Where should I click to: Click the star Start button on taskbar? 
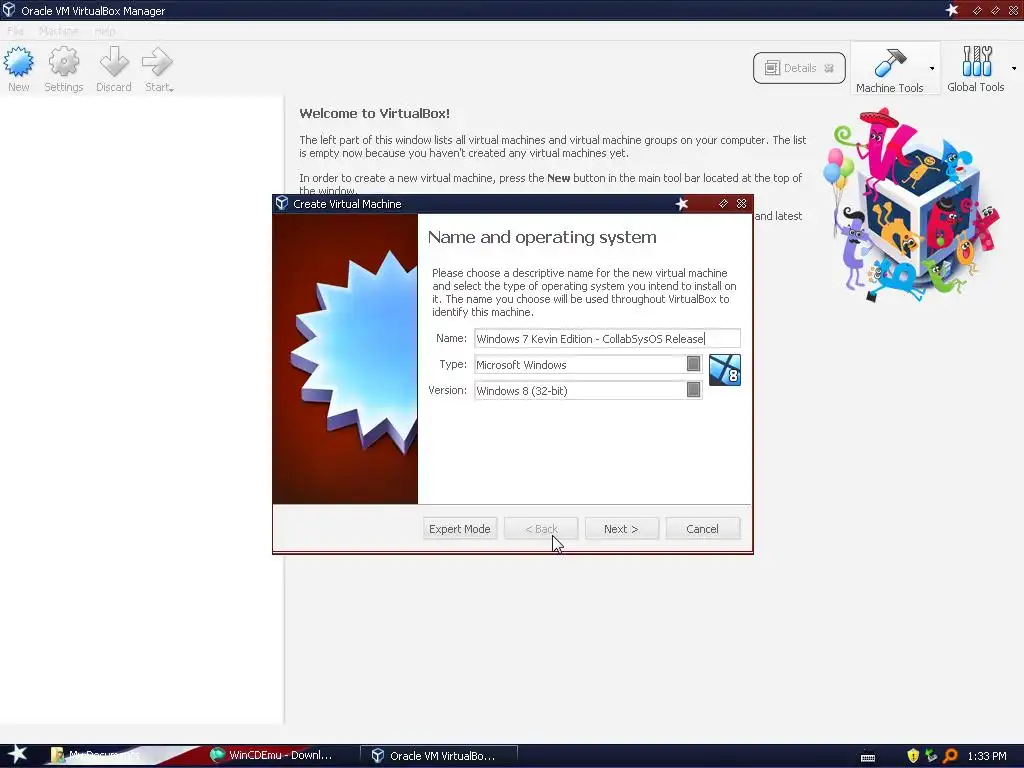(x=17, y=755)
